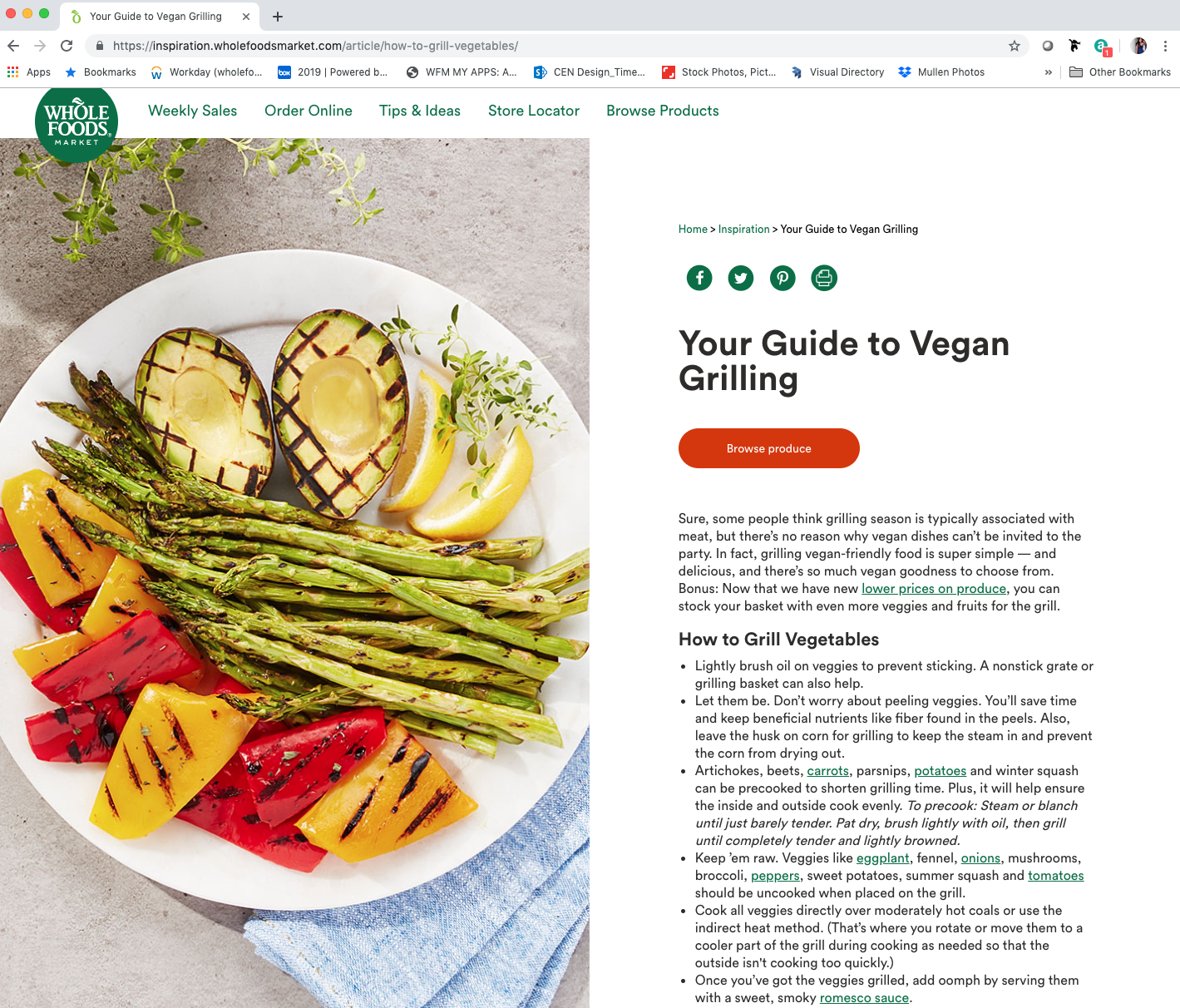Image resolution: width=1180 pixels, height=1008 pixels.
Task: Expand hidden bookmarks overflow chevron
Action: click(1048, 72)
